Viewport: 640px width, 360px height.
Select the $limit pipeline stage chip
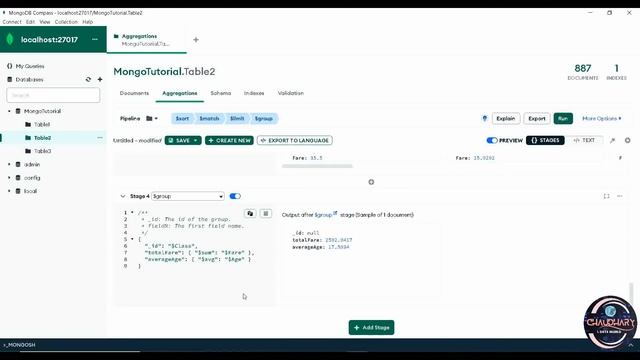[237, 118]
